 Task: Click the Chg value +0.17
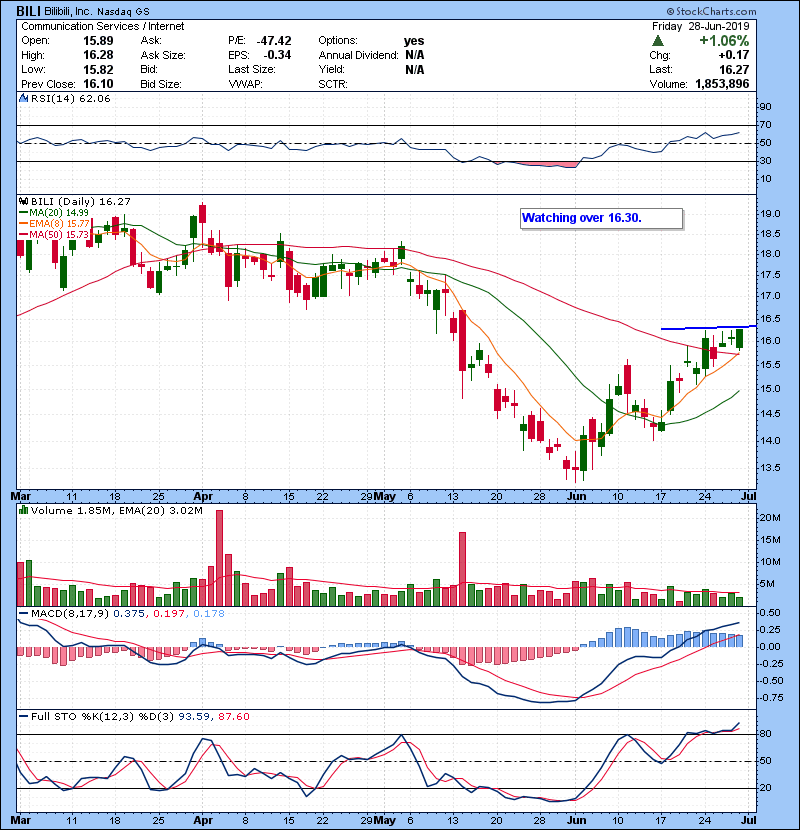[733, 55]
